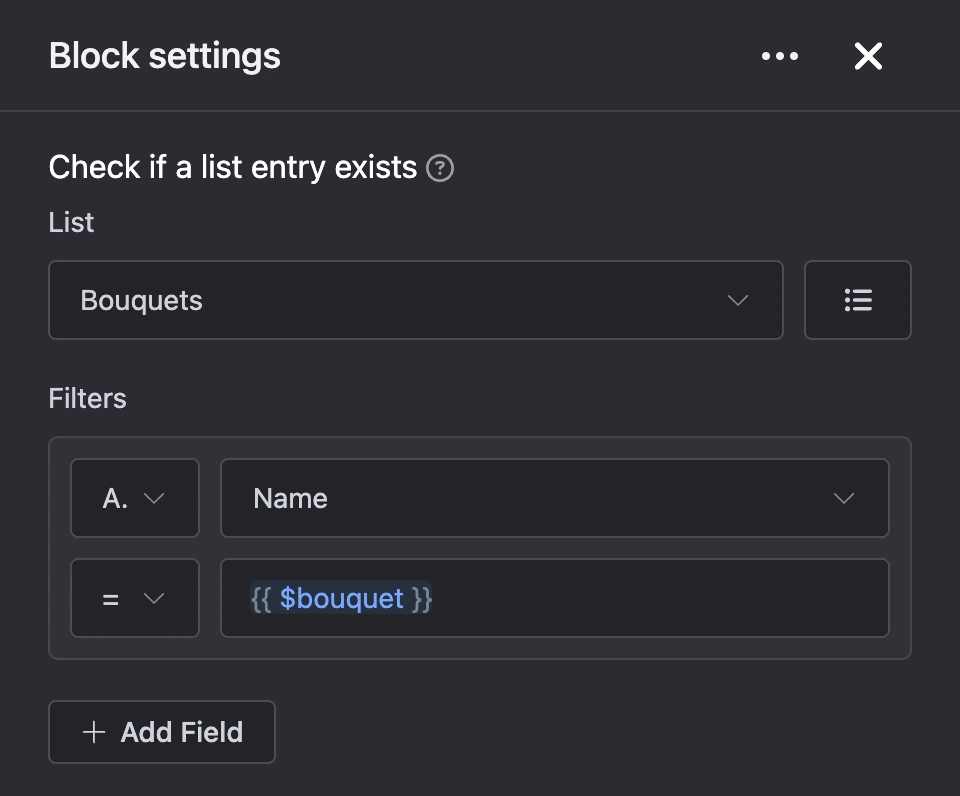Close the Block settings panel
Image resolution: width=960 pixels, height=796 pixels.
(x=868, y=56)
